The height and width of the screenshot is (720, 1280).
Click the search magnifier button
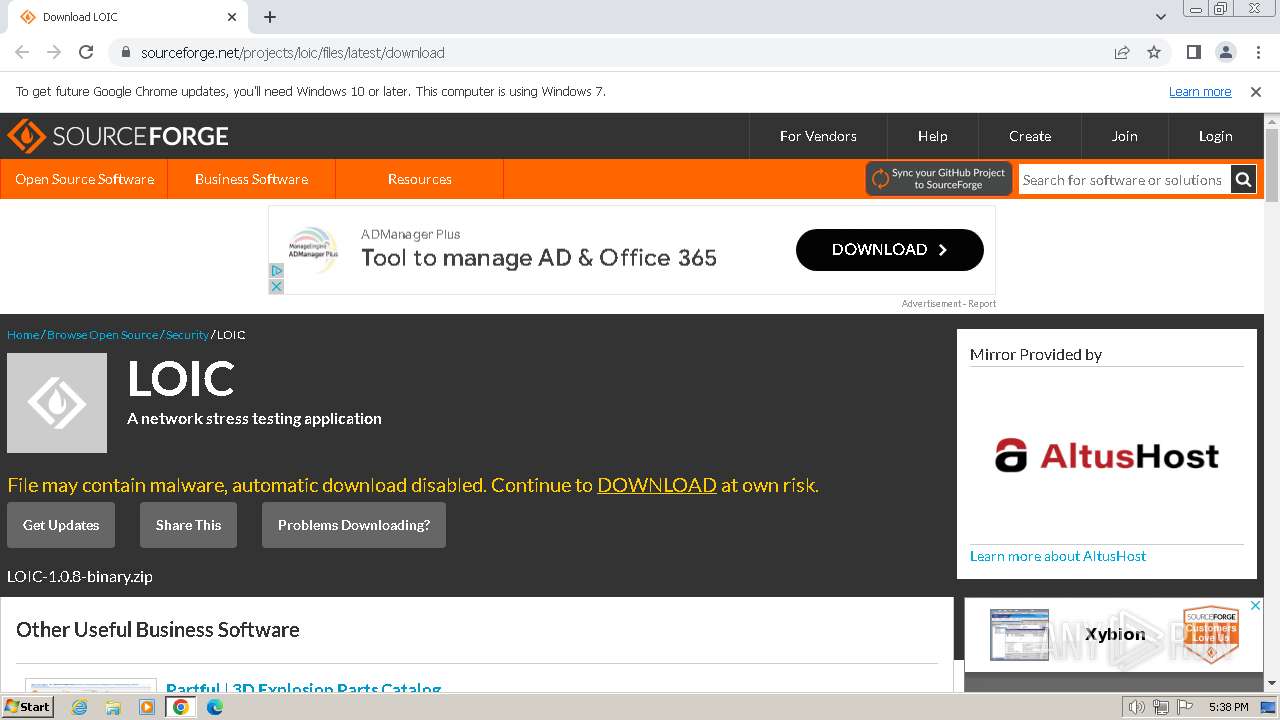pos(1243,180)
